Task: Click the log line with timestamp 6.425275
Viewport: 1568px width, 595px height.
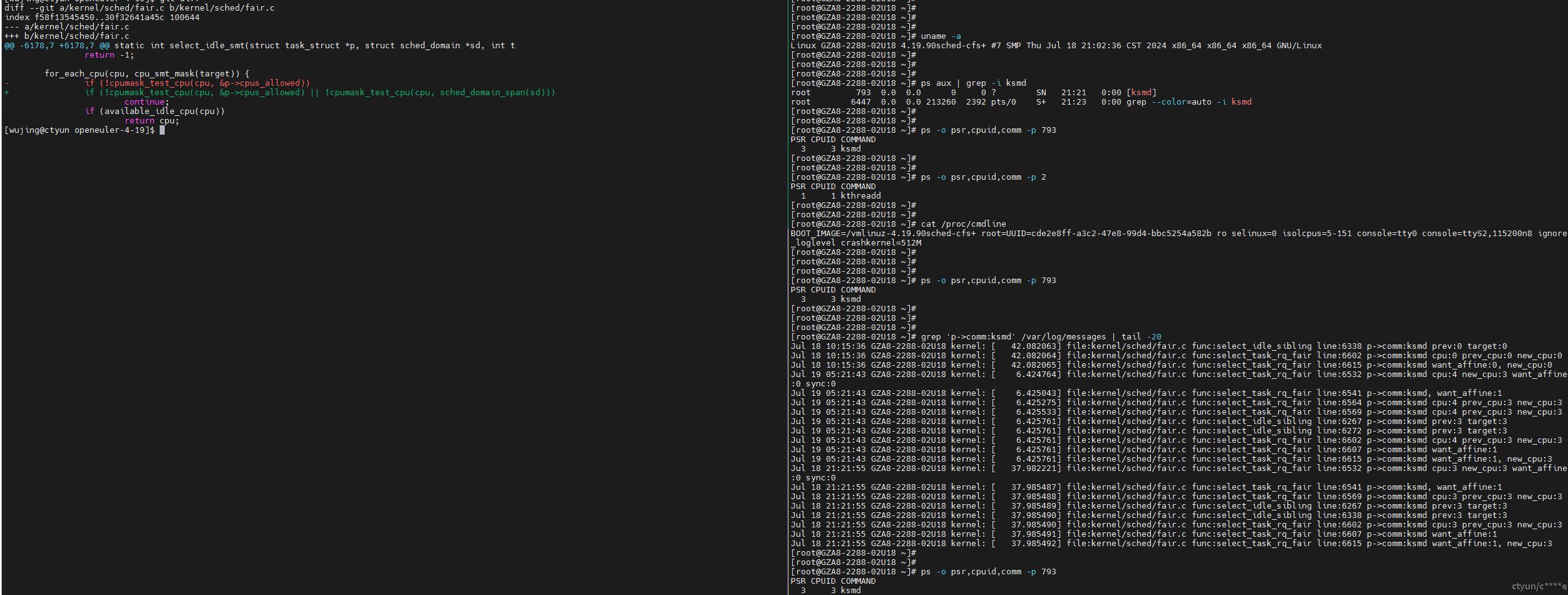Action: (x=1177, y=403)
